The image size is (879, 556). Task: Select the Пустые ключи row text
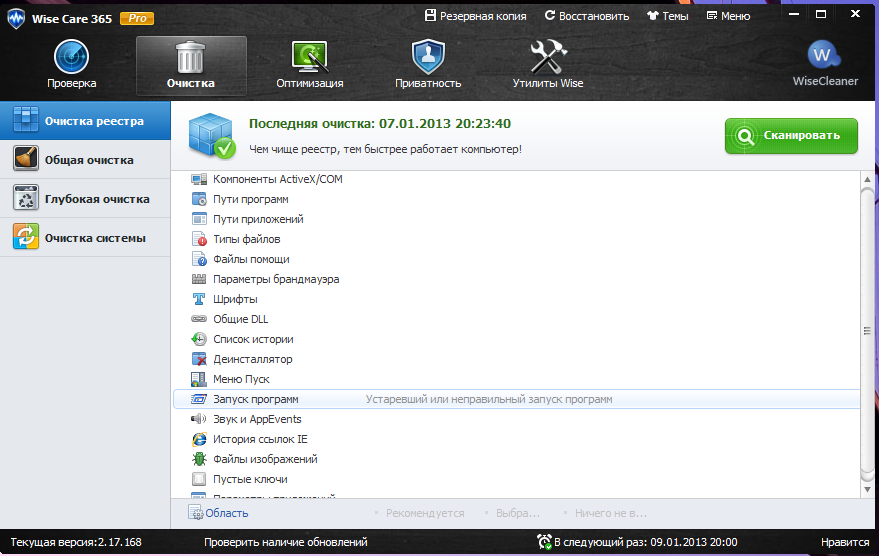click(251, 479)
